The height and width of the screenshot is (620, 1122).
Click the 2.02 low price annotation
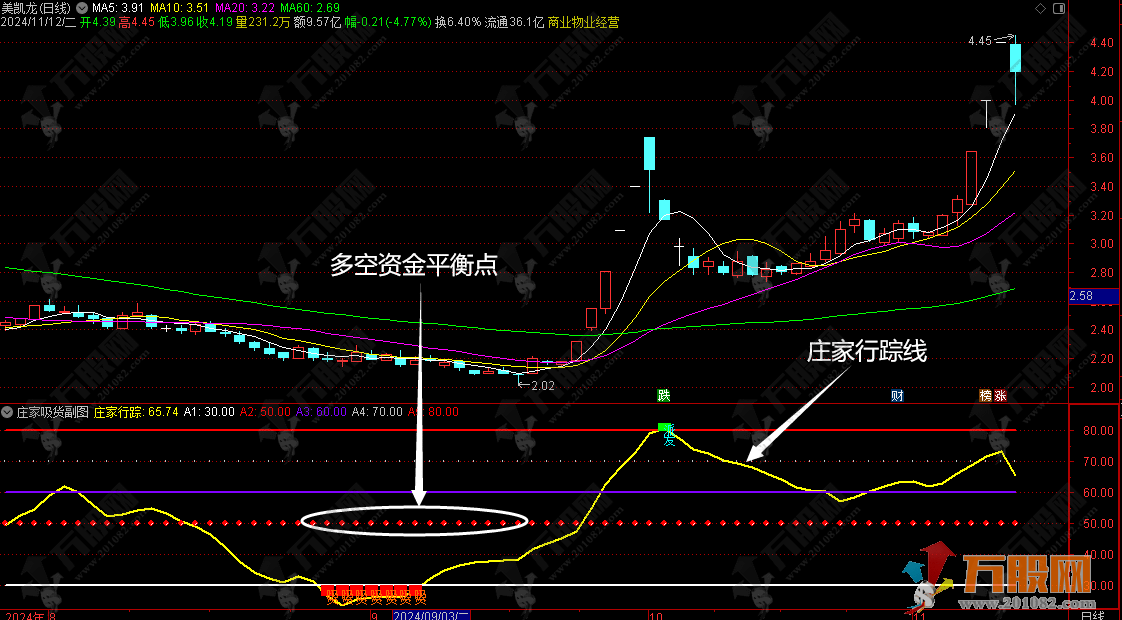pyautogui.click(x=543, y=385)
